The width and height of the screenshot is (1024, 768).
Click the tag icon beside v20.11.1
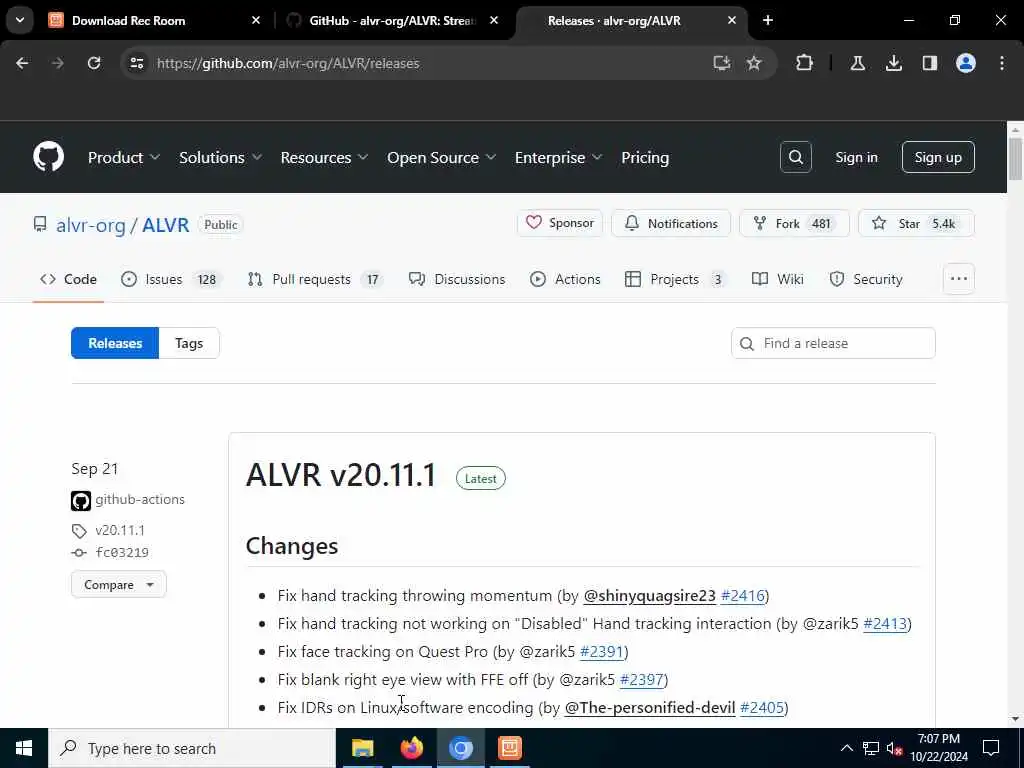pos(79,531)
